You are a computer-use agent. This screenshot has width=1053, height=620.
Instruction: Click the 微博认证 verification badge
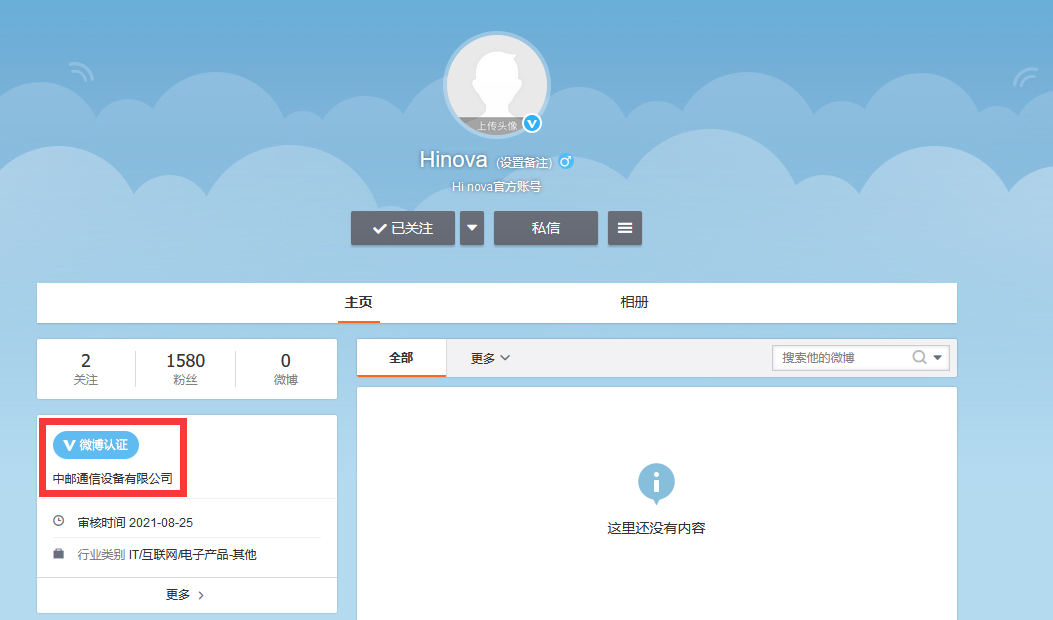click(95, 444)
